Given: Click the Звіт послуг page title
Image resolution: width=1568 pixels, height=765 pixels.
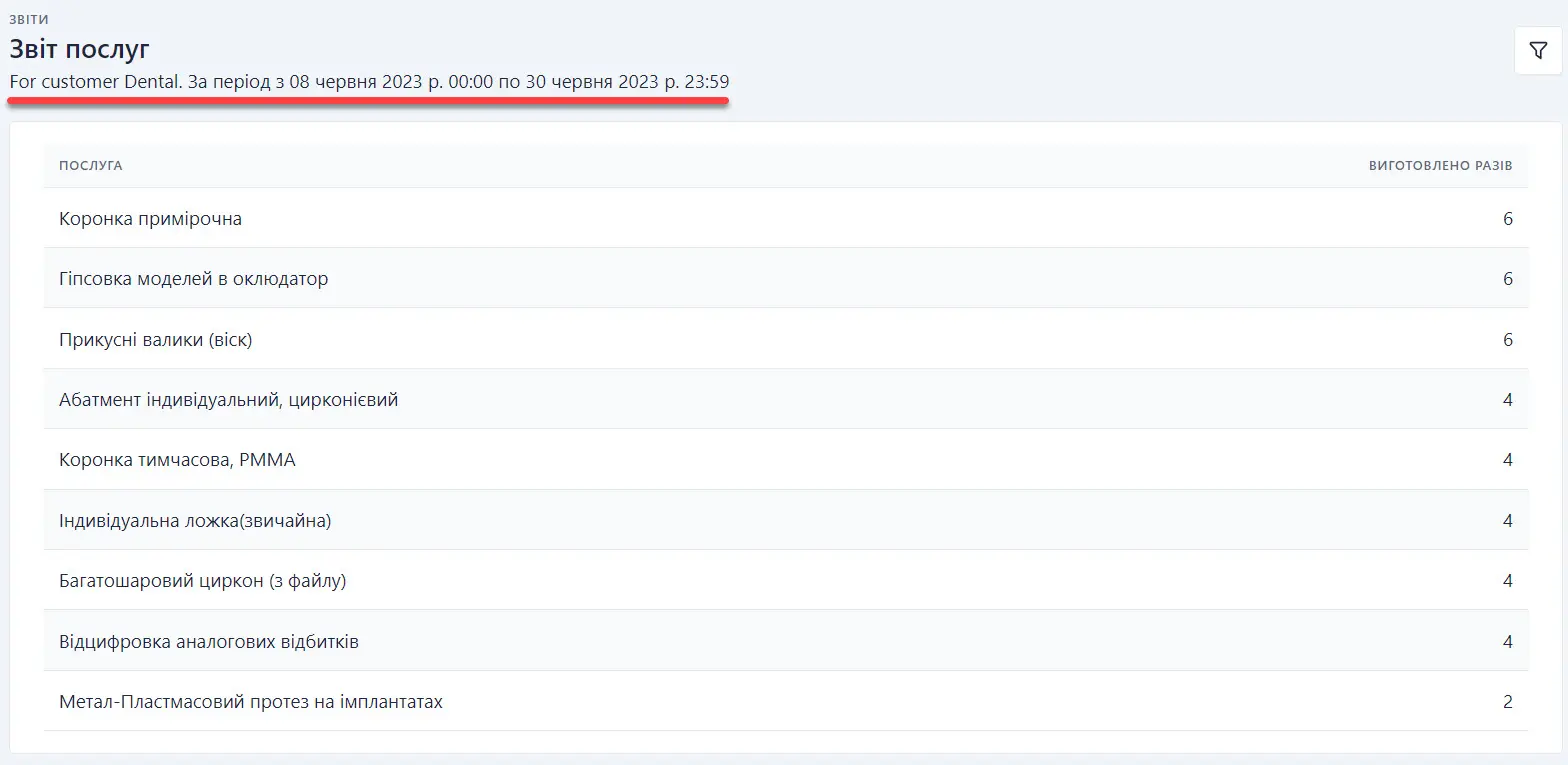Looking at the screenshot, I should pos(80,48).
